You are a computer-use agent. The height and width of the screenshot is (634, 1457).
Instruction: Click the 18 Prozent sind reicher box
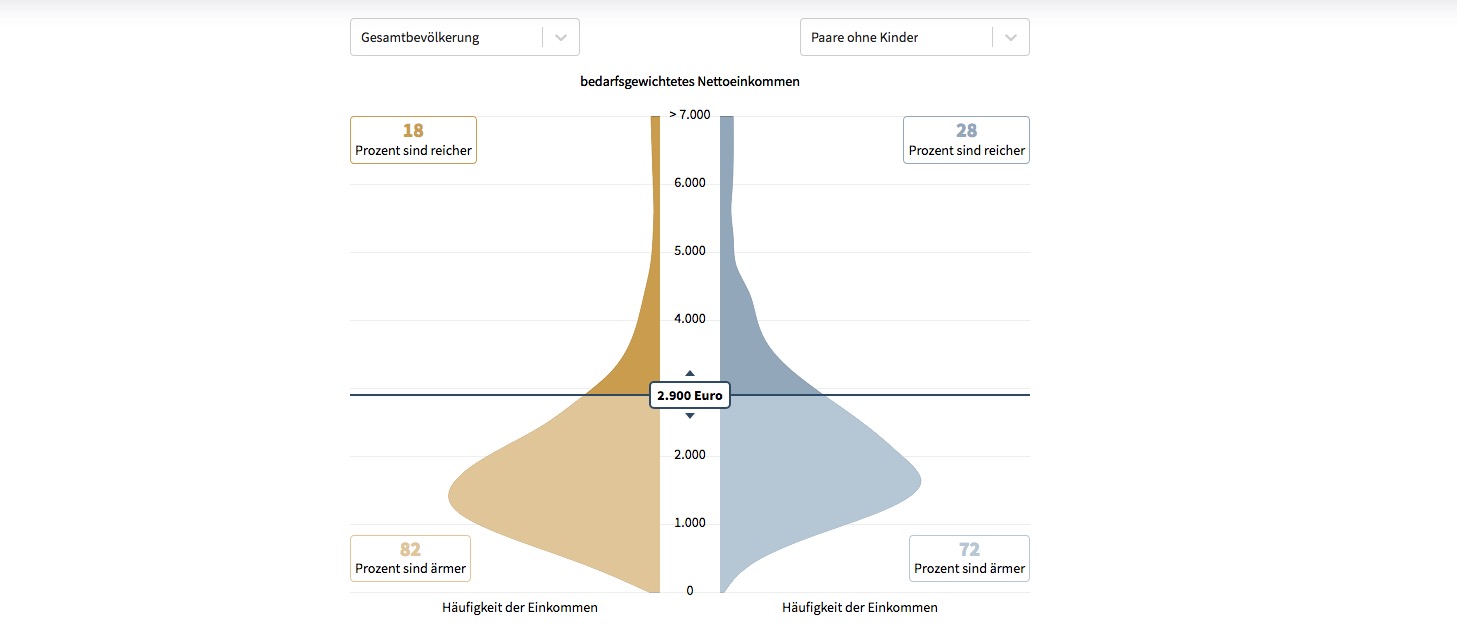[x=413, y=140]
